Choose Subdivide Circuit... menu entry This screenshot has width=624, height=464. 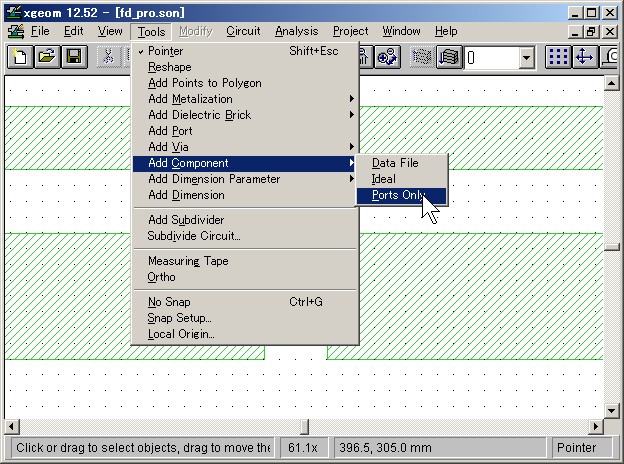pyautogui.click(x=246, y=236)
